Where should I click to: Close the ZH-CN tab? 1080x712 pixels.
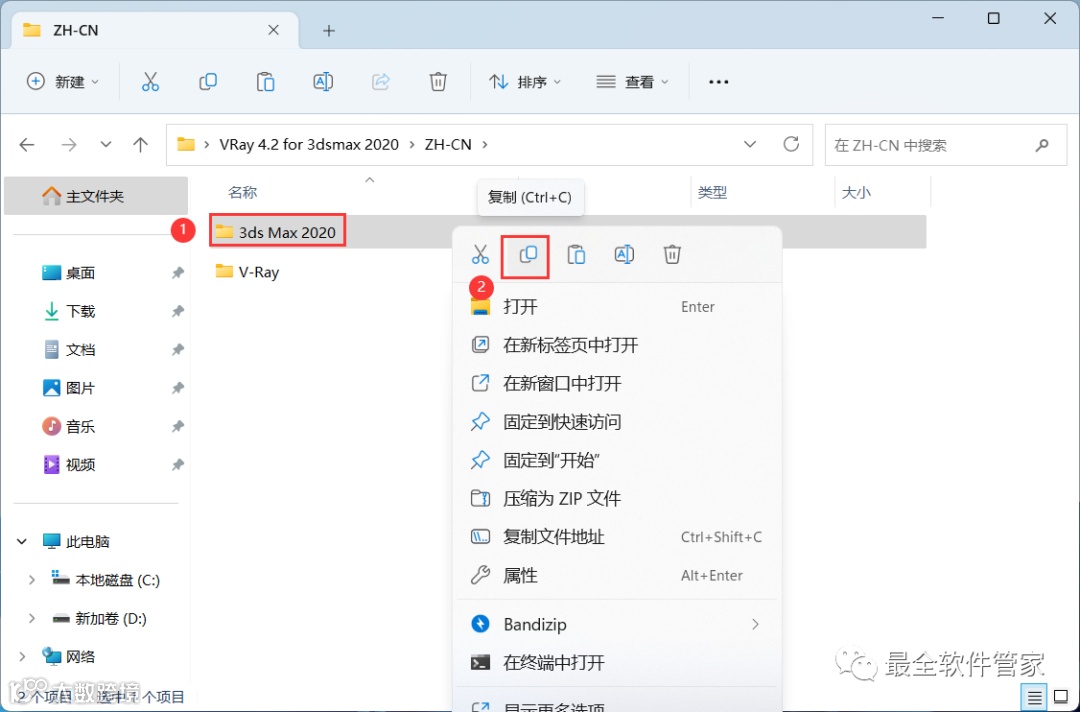(273, 30)
